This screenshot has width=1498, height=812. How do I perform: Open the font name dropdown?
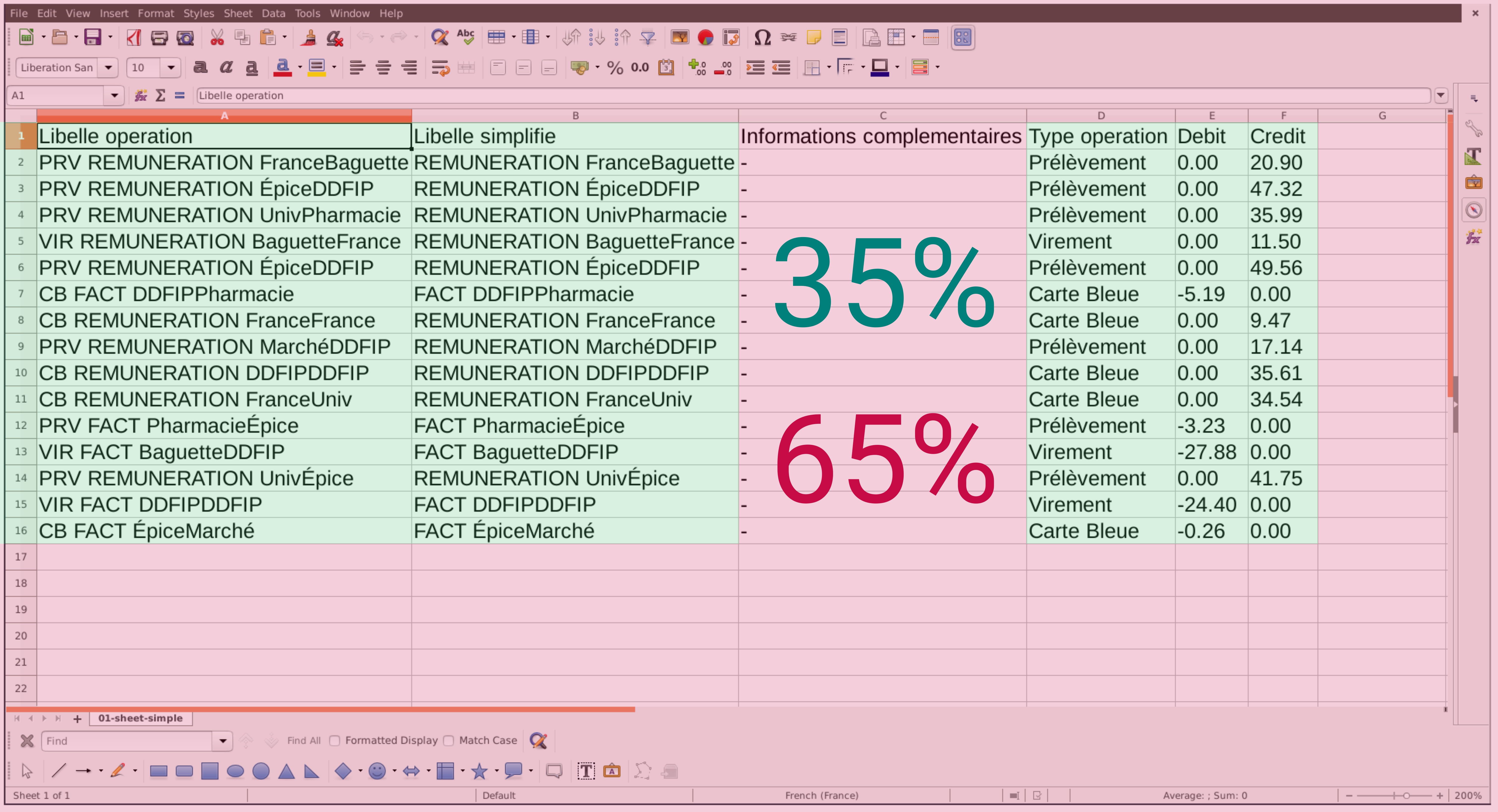coord(108,67)
